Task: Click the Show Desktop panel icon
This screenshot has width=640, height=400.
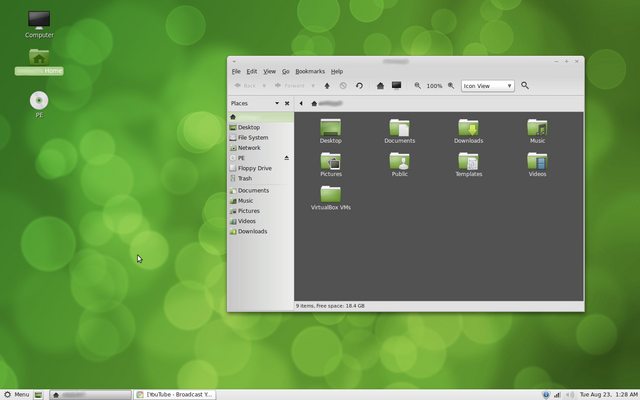Action: [38, 395]
